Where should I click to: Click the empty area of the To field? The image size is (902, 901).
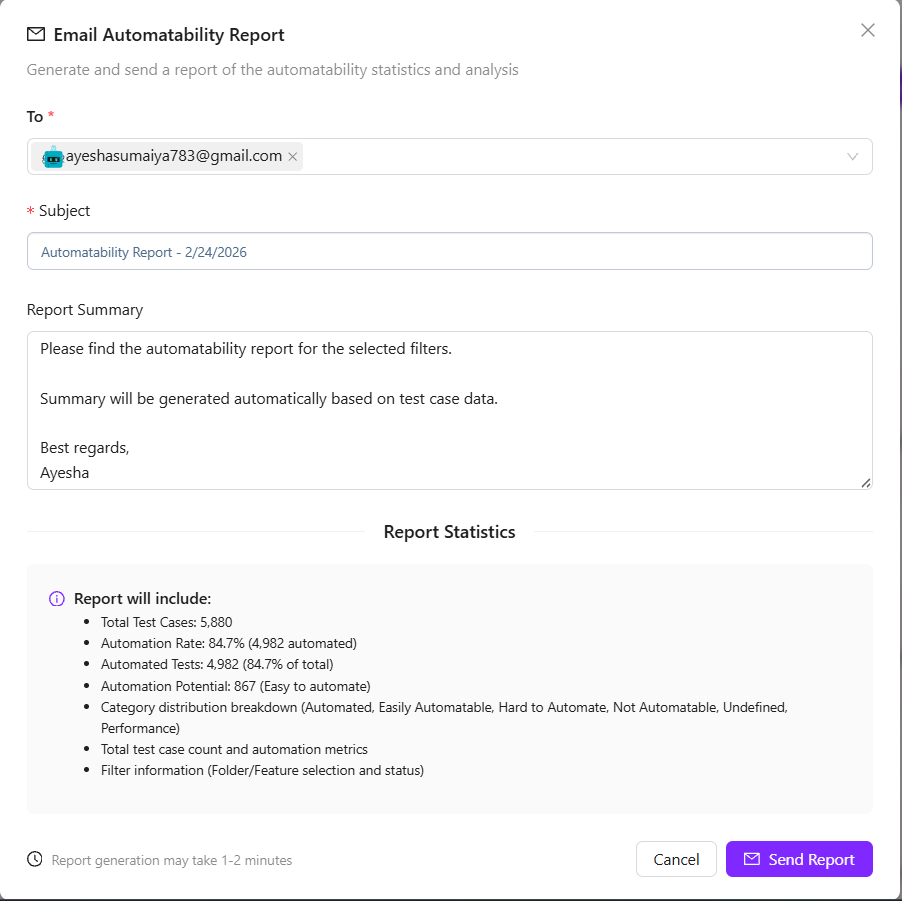click(x=570, y=157)
